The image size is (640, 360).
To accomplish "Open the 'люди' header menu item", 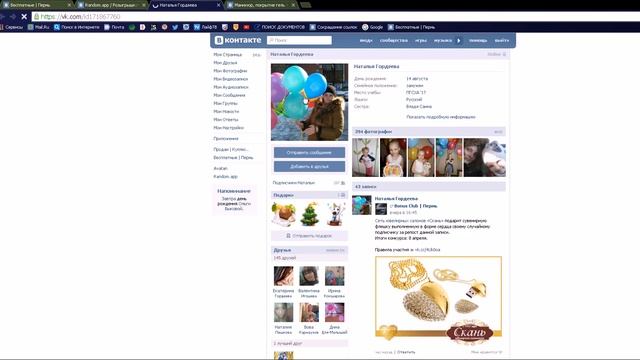I will tap(366, 40).
